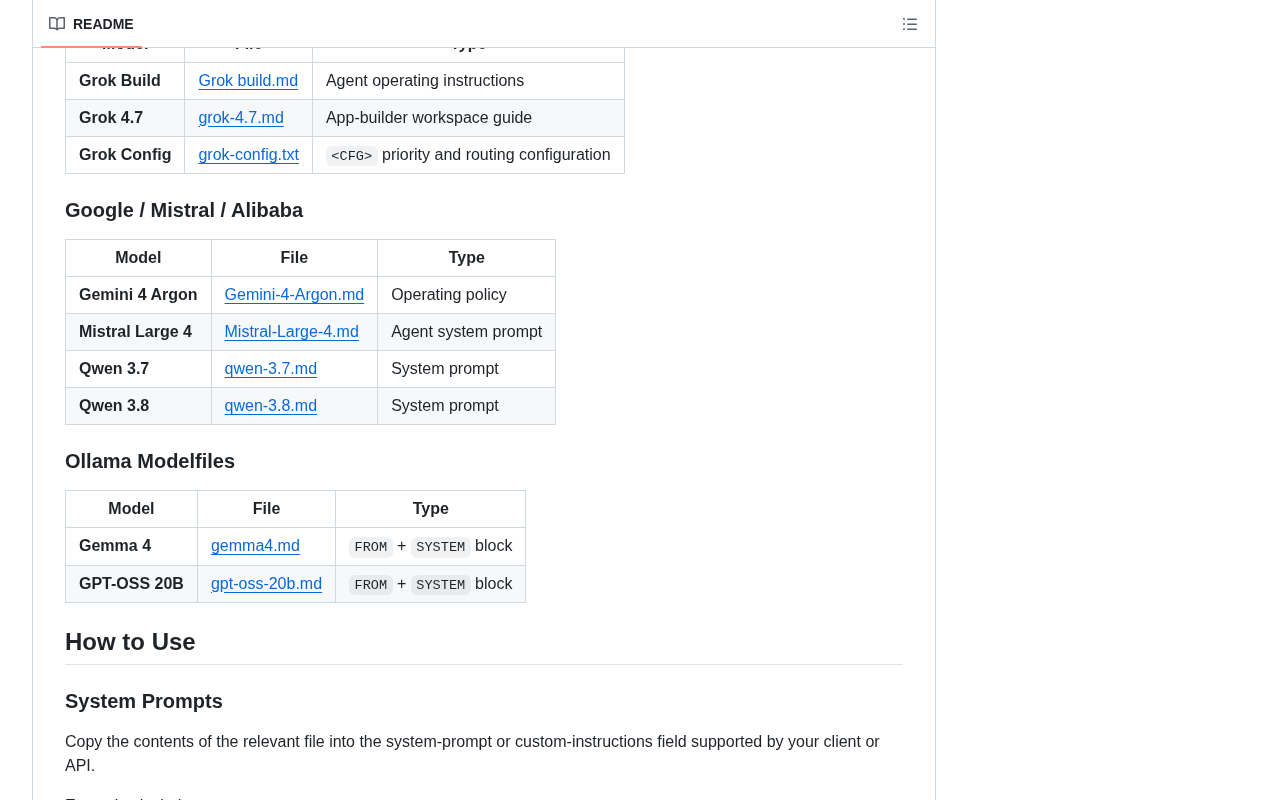Click the 'Google / Mistral / Alibaba' heading
The image size is (1280, 800).
click(x=184, y=210)
